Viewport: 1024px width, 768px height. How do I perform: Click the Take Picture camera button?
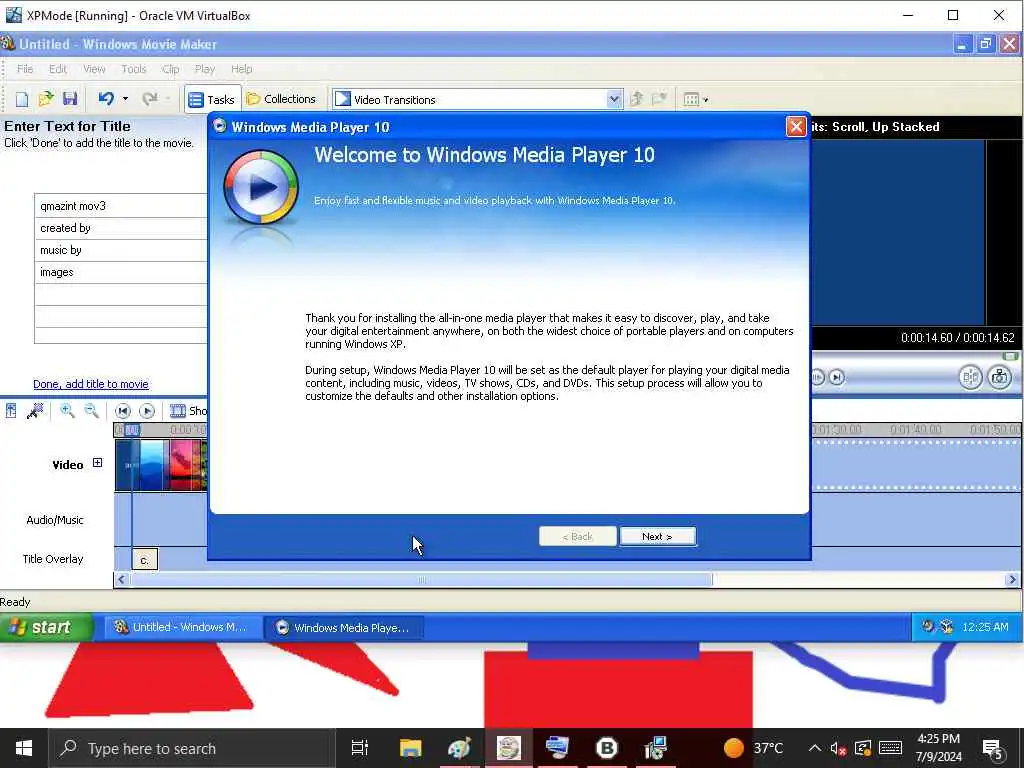point(999,377)
